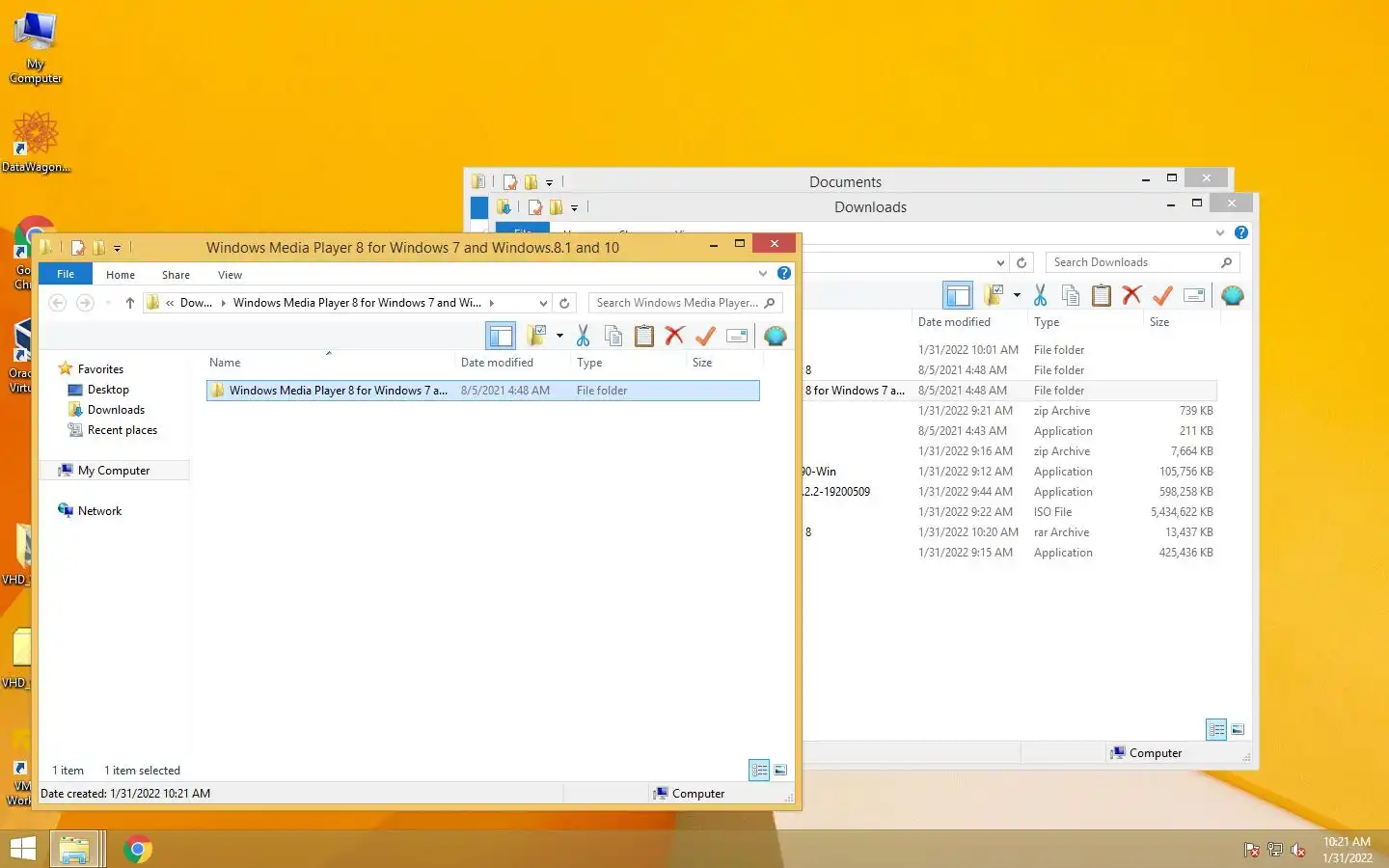
Task: Click New folder quick access icon in Documents title bar
Action: pyautogui.click(x=531, y=181)
